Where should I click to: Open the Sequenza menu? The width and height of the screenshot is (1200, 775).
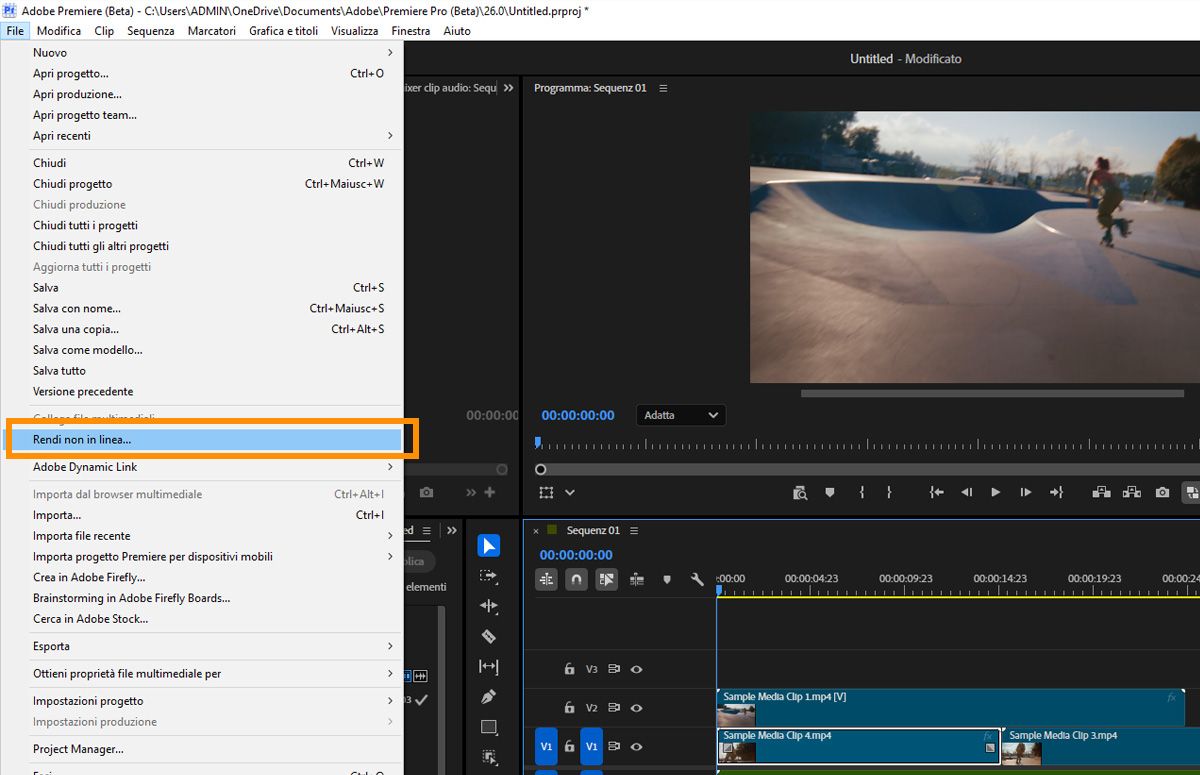click(x=151, y=31)
